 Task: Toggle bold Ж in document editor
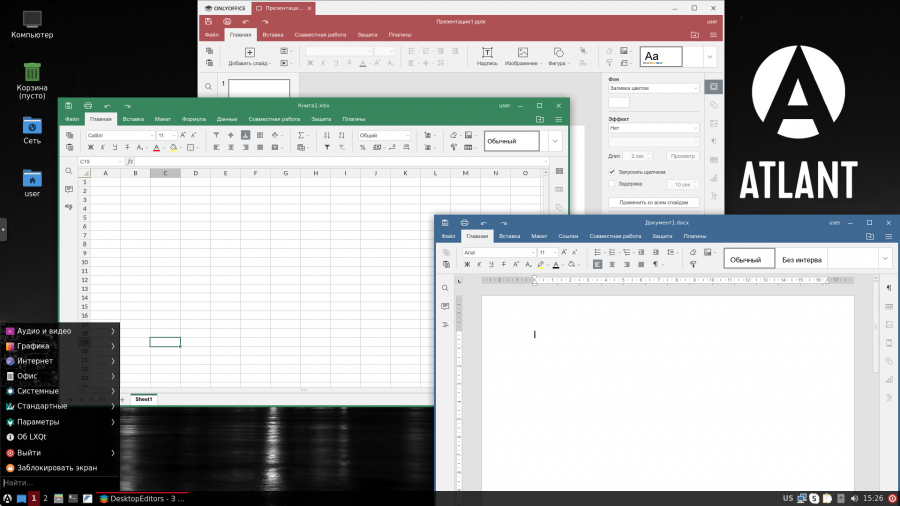coord(467,264)
